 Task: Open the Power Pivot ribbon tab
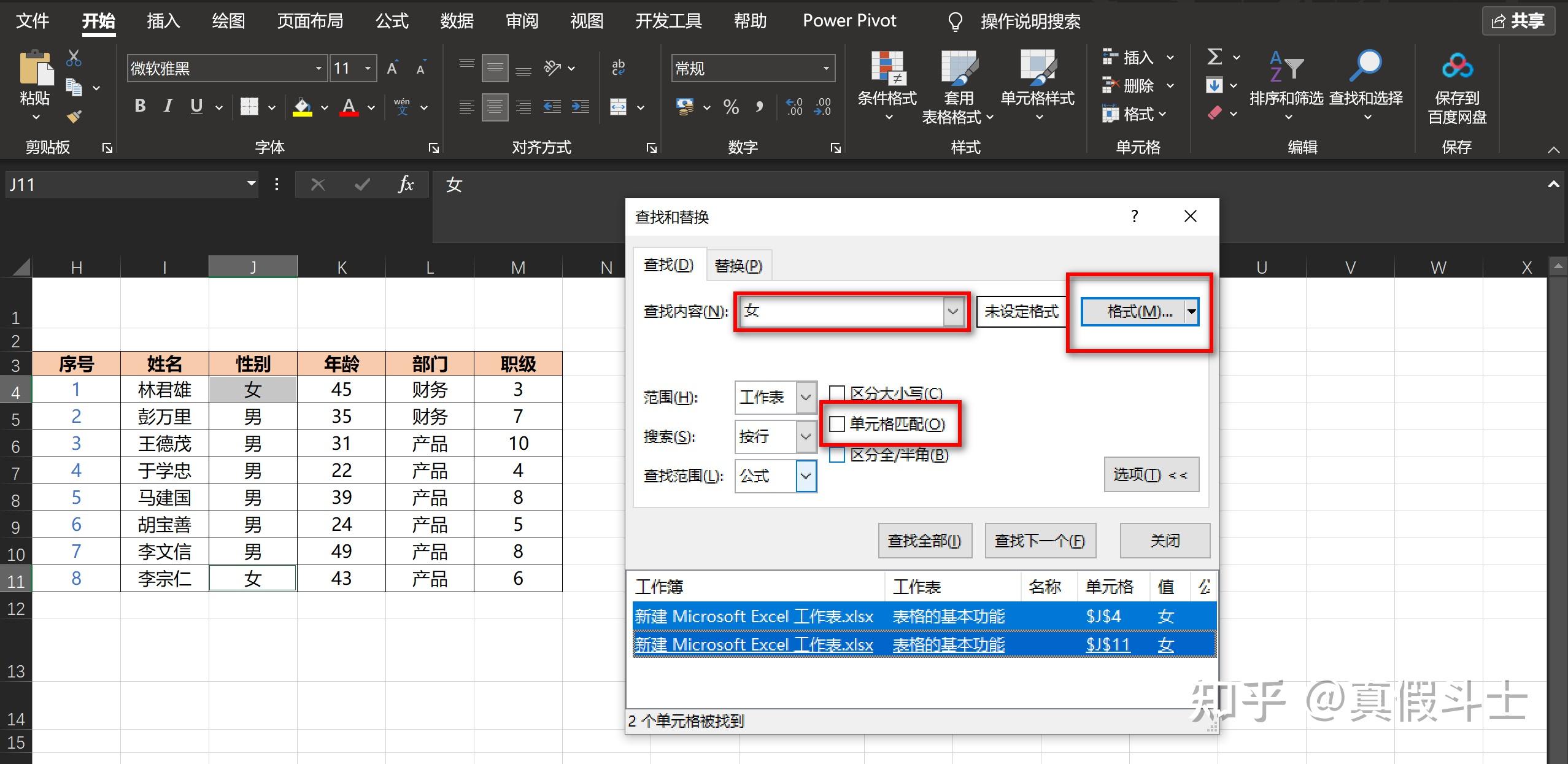point(849,21)
